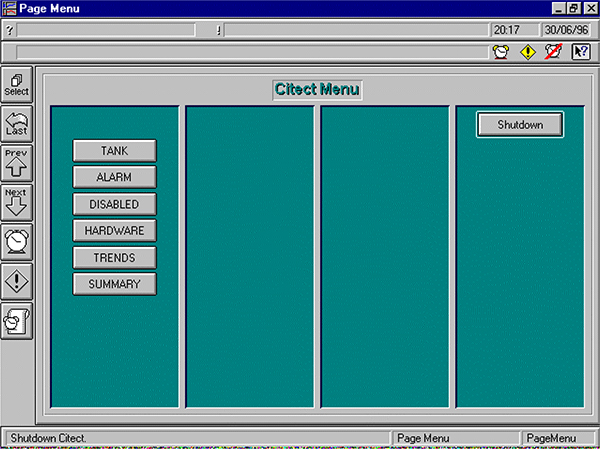
Task: Click the context help pointer icon
Action: click(x=581, y=52)
